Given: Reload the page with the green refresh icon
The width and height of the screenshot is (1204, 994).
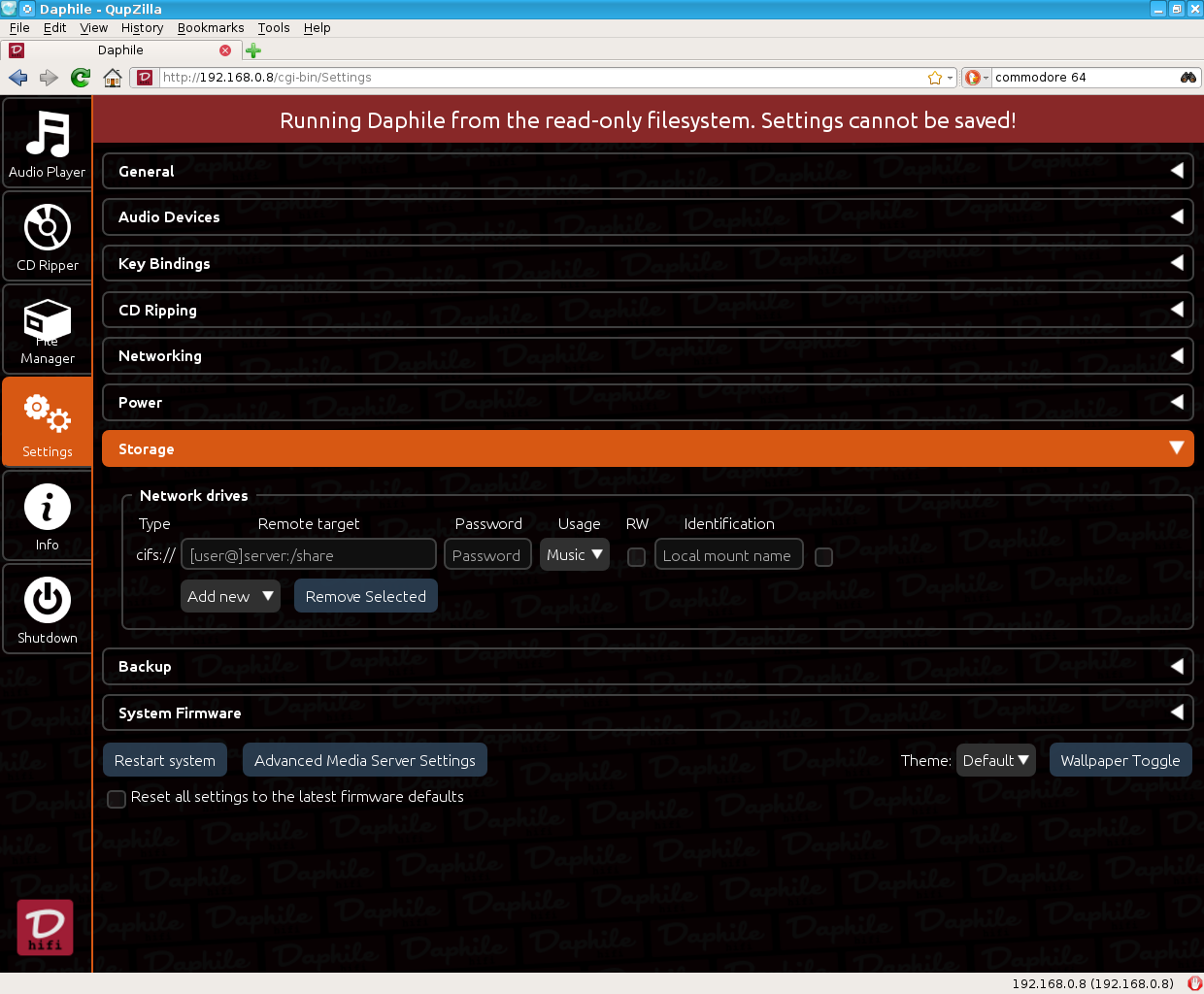Looking at the screenshot, I should 81,78.
